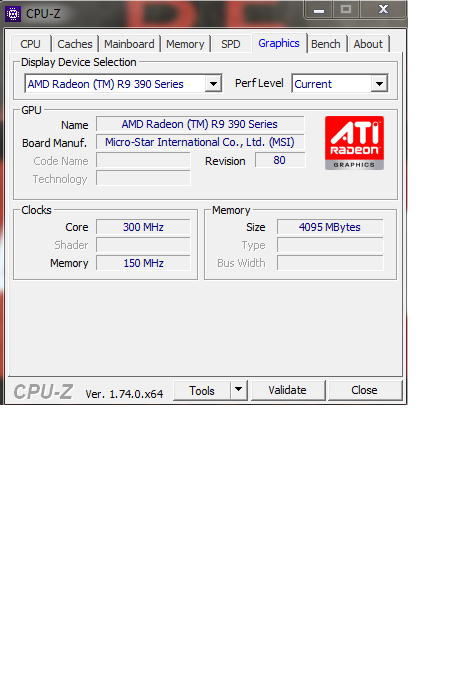Click the disabled maximize button

point(346,10)
